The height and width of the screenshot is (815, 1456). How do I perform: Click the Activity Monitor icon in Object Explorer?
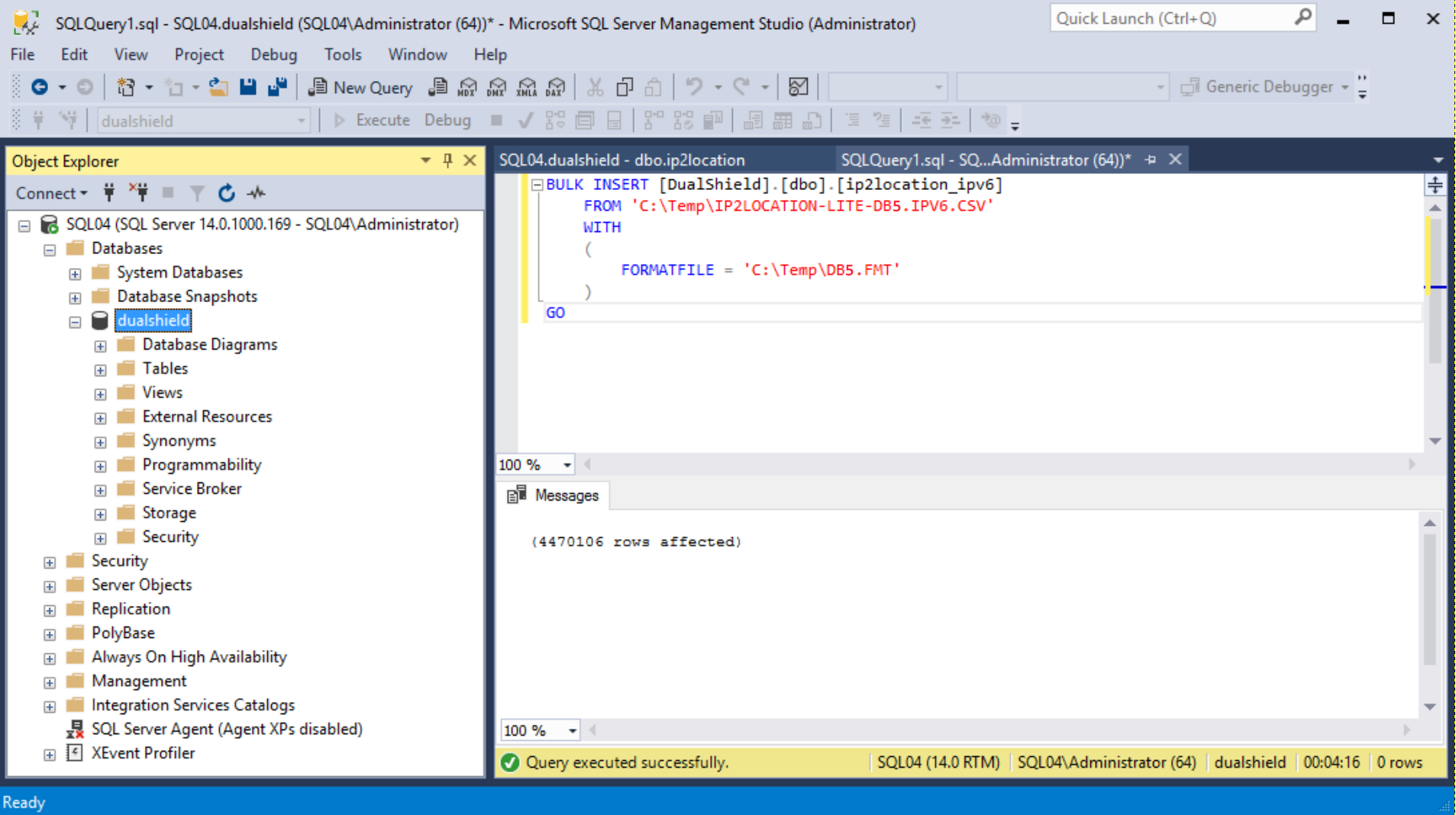pyautogui.click(x=257, y=194)
